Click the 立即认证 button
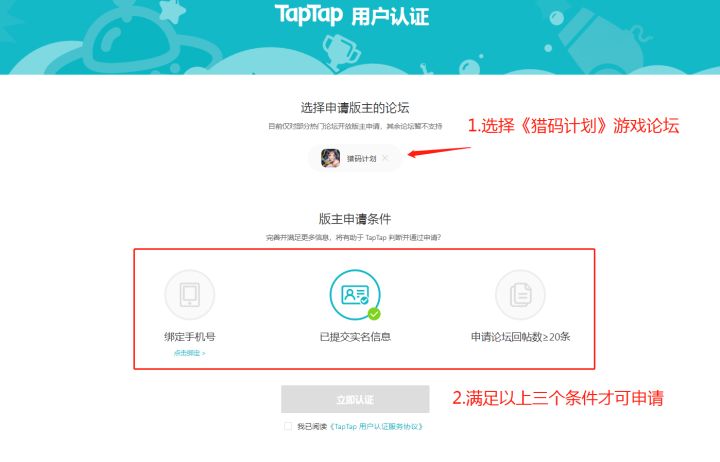 (x=355, y=399)
